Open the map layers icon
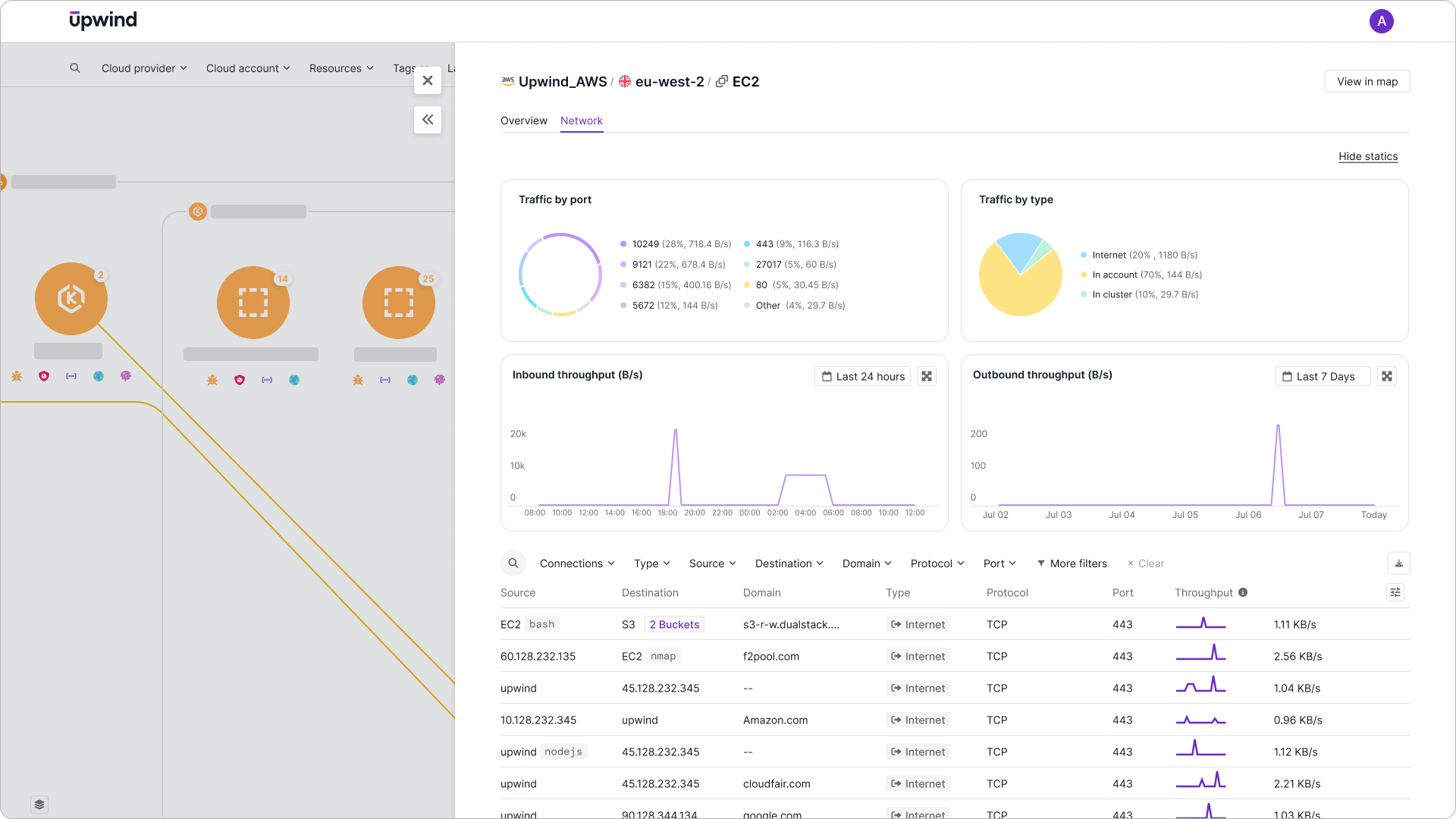Screen dimensions: 1456x819 (x=39, y=805)
